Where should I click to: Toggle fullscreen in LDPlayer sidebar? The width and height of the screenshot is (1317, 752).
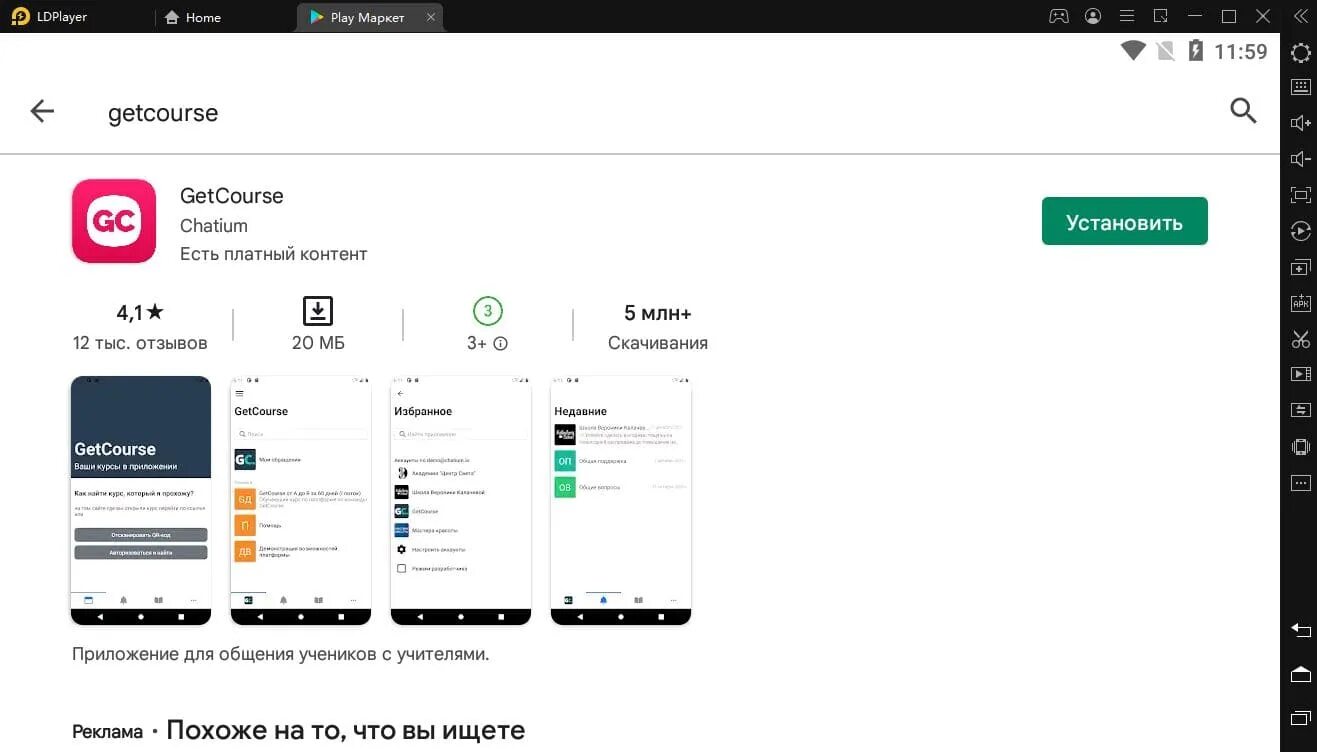point(1300,195)
